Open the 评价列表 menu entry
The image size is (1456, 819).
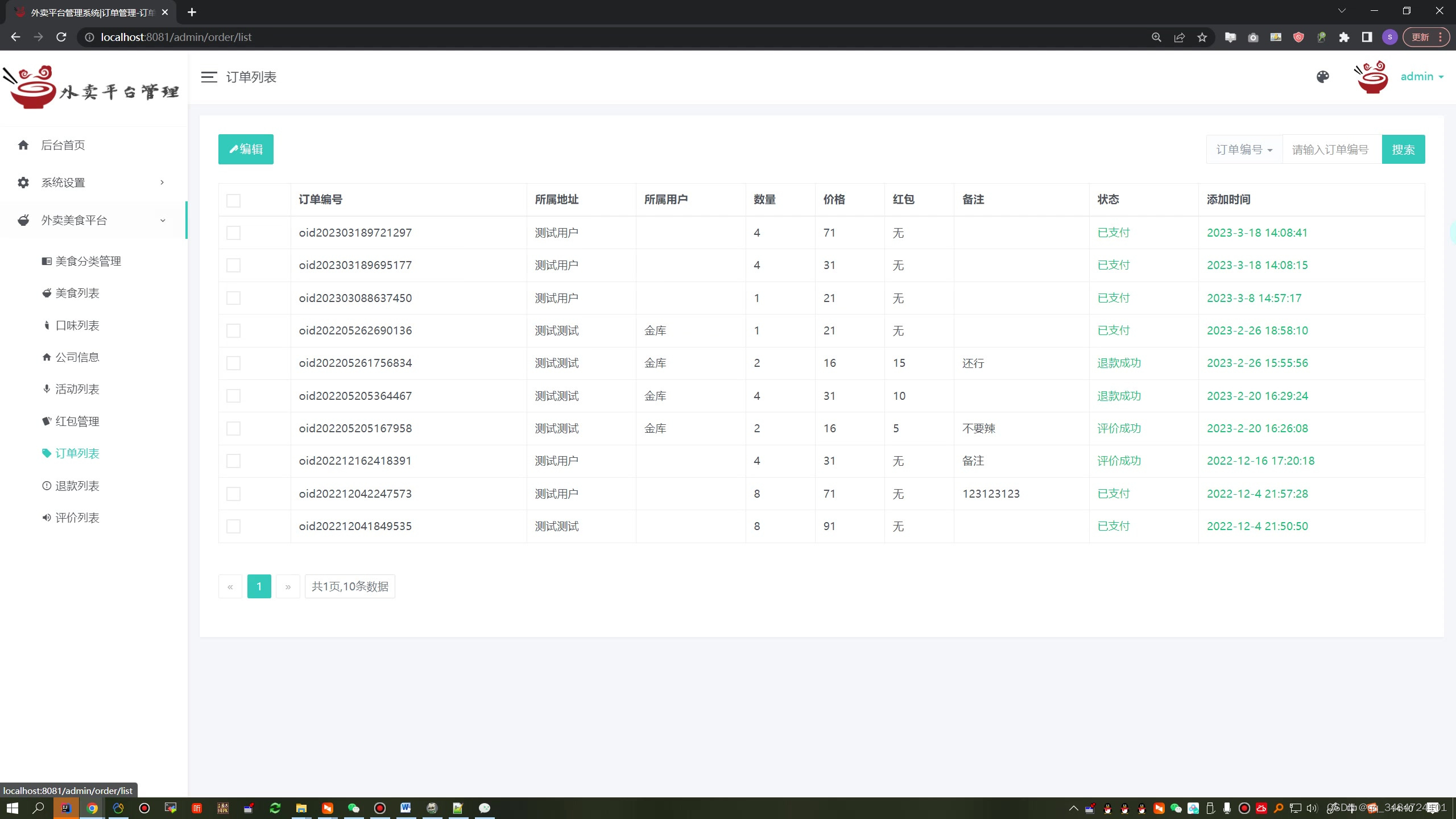(x=77, y=518)
